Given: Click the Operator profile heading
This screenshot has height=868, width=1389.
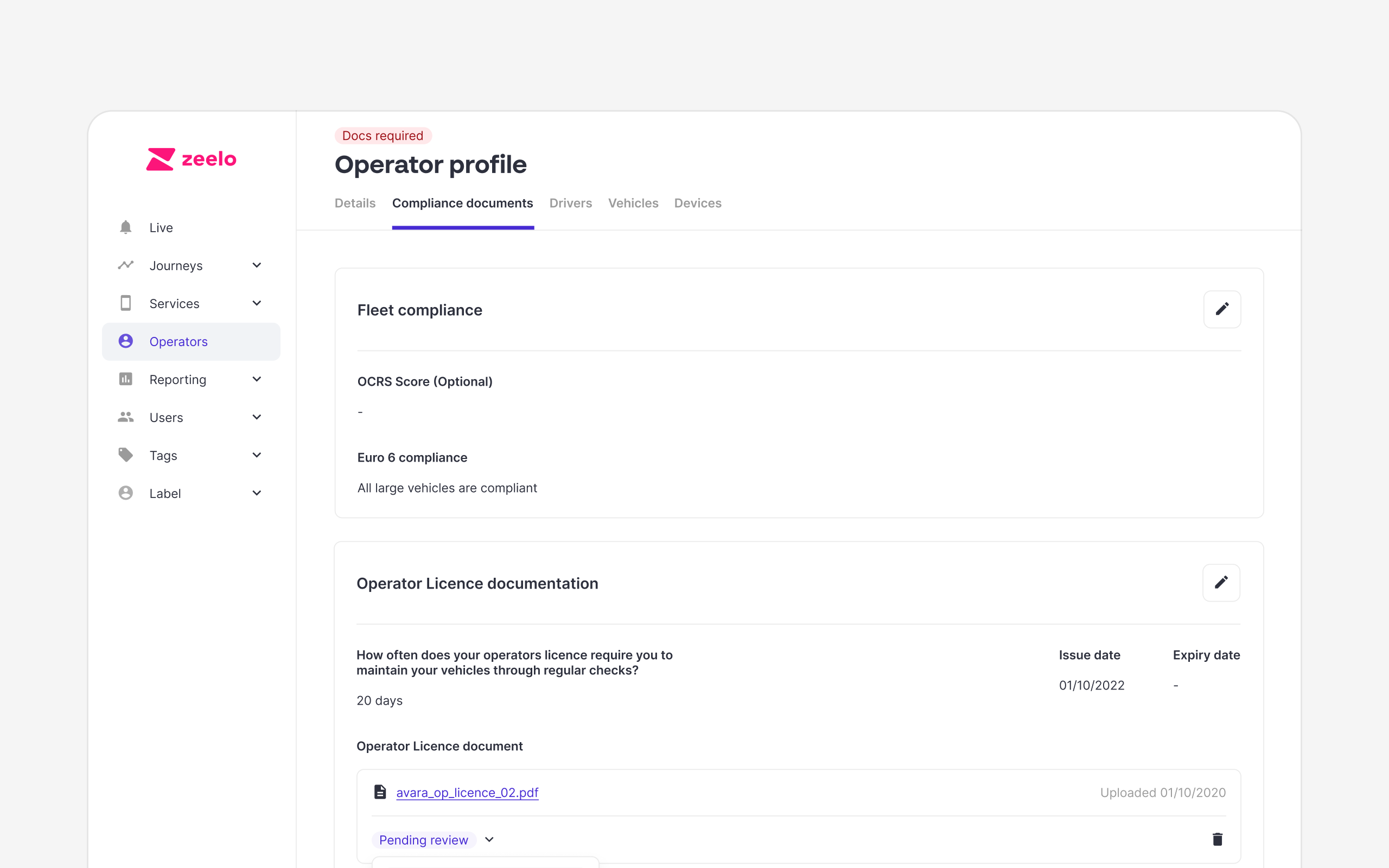Looking at the screenshot, I should tap(430, 165).
